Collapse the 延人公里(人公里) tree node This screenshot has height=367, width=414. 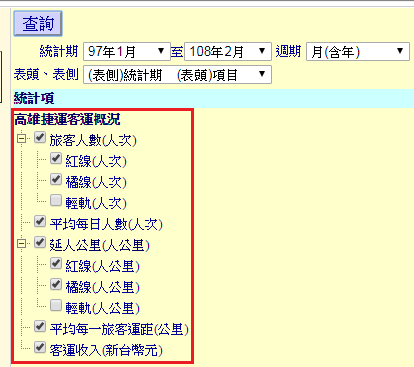pos(21,243)
